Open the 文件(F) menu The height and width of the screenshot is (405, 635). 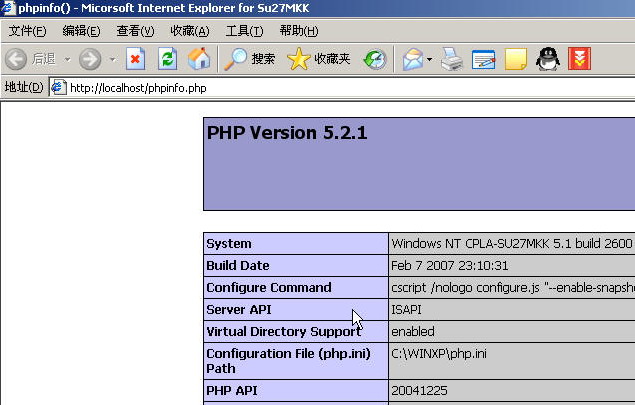click(x=28, y=31)
